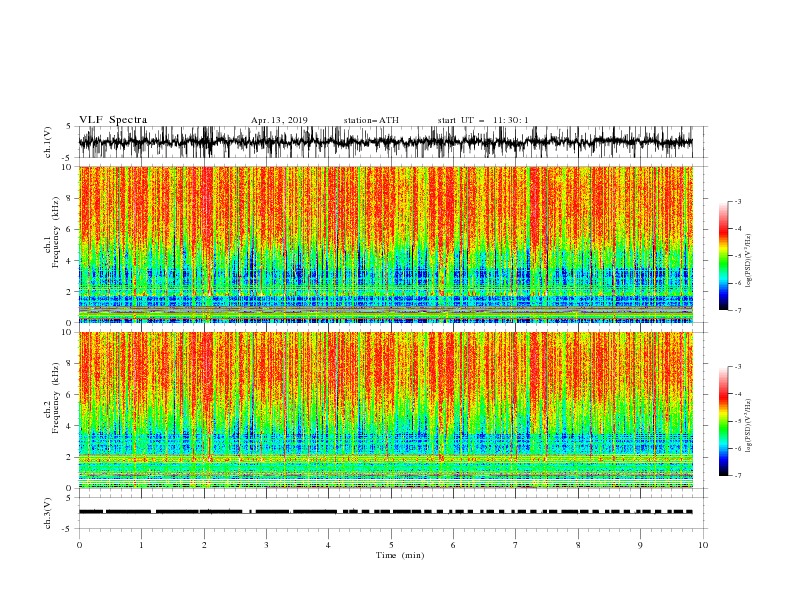Click the "Time (min)" axis label
This screenshot has height=612, width=792.
click(x=400, y=555)
